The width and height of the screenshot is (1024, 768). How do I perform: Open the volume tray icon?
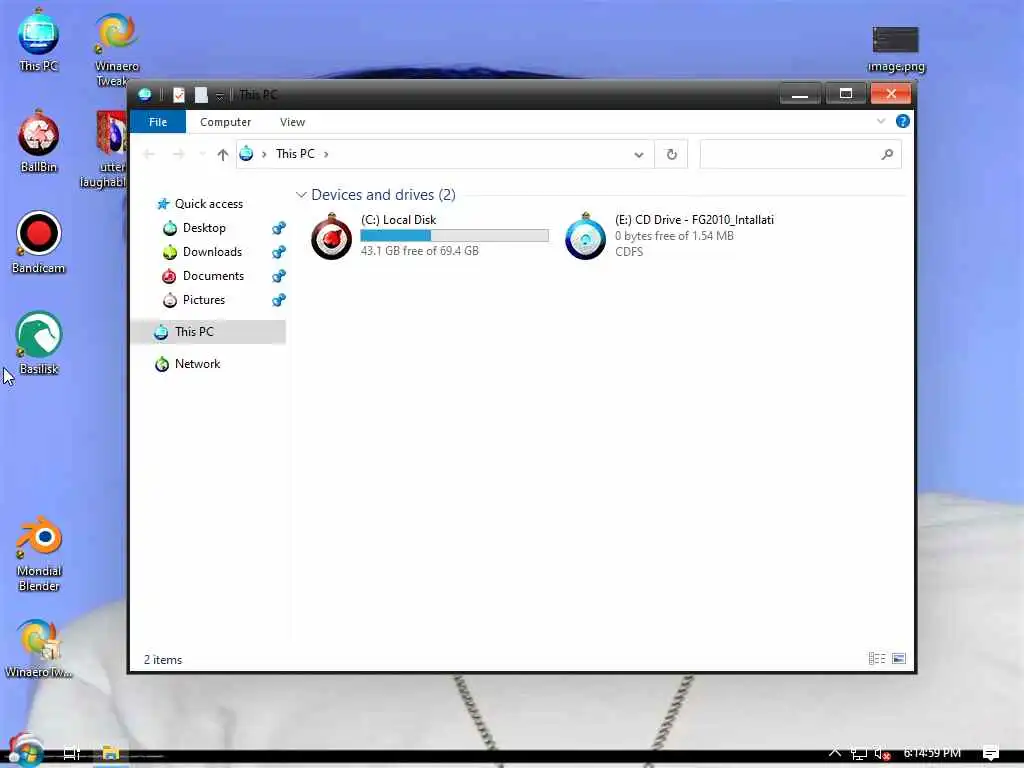882,754
